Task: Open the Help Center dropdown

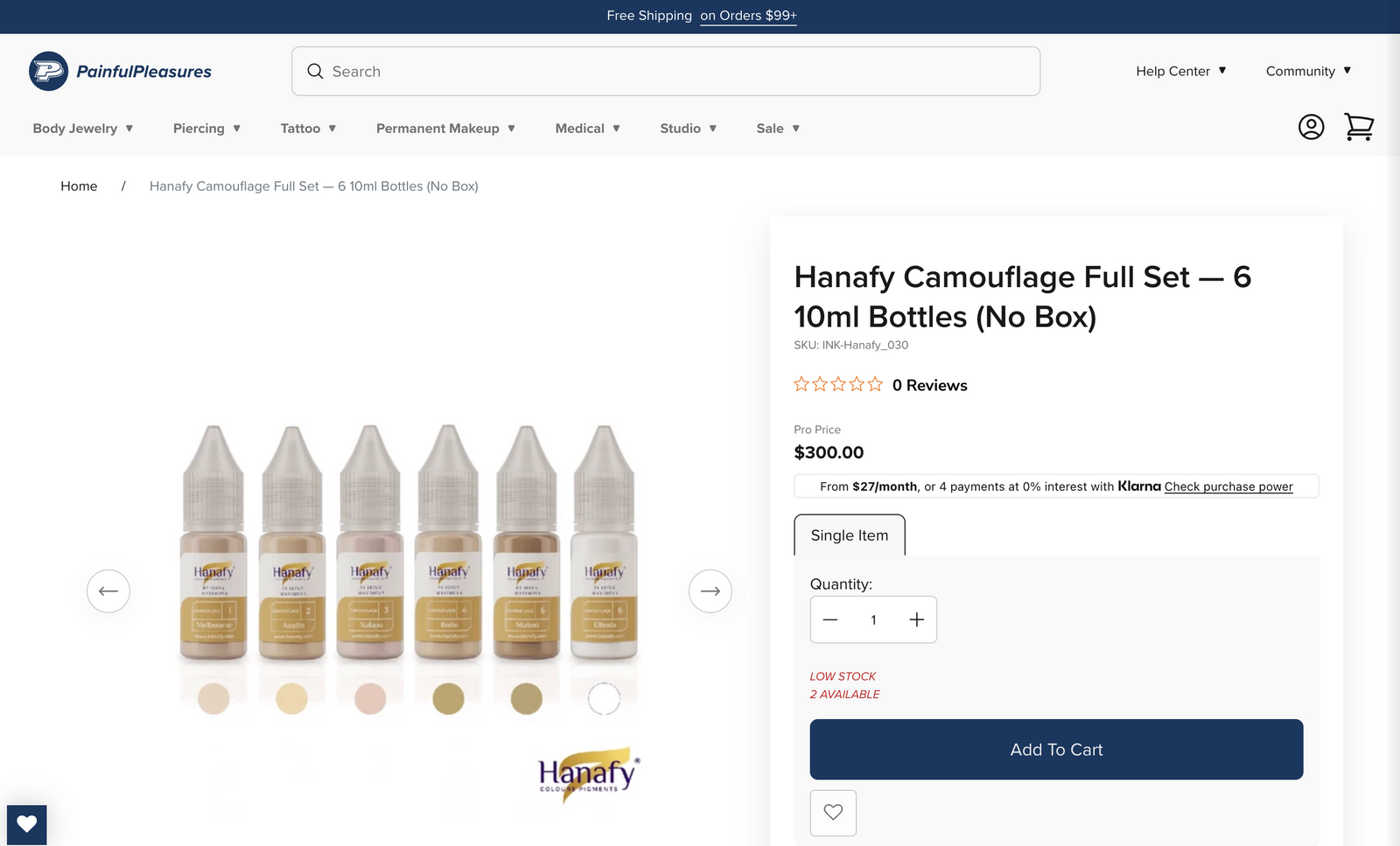Action: [1181, 71]
